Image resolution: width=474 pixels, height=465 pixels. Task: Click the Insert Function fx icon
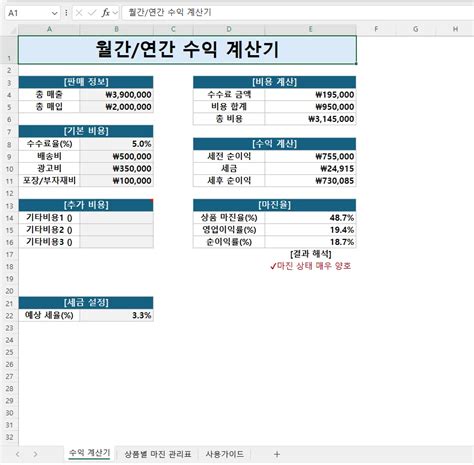click(x=106, y=13)
